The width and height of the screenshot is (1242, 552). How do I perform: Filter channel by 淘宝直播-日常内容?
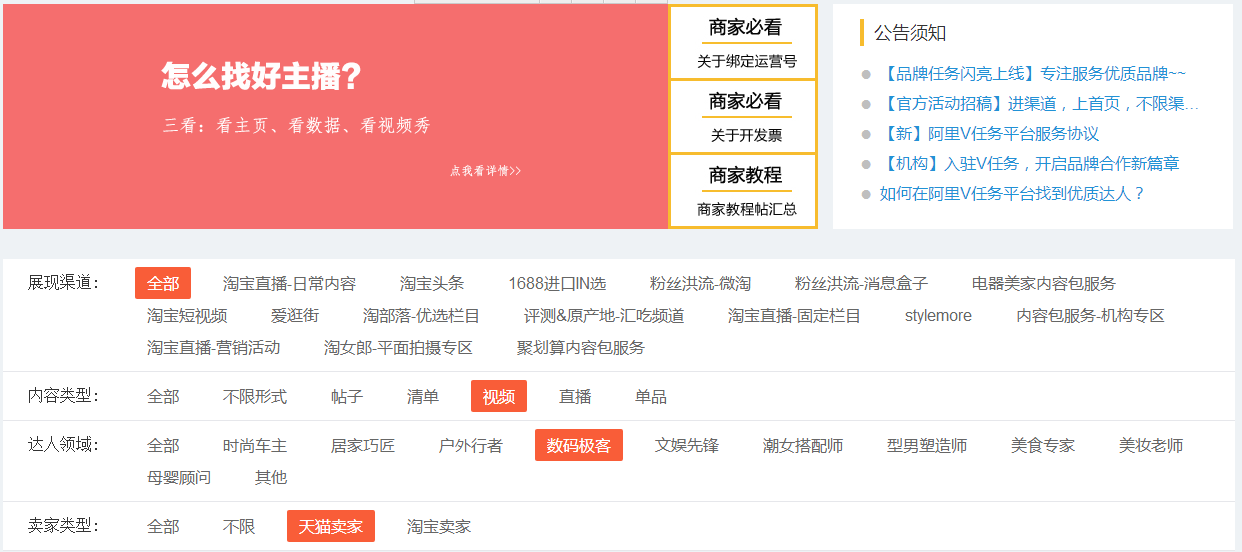point(289,284)
